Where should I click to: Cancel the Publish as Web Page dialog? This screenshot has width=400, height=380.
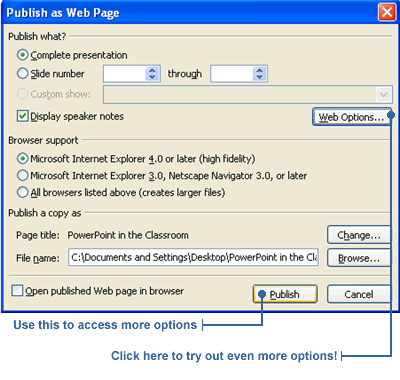click(x=359, y=294)
